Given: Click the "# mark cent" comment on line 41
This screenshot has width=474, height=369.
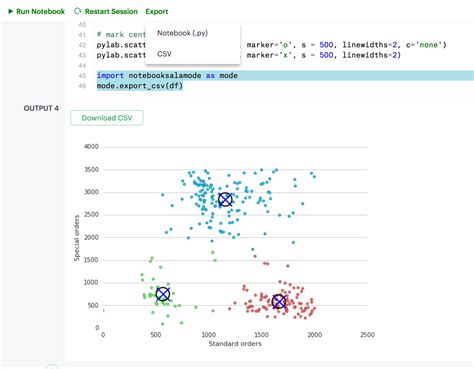Looking at the screenshot, I should click(x=121, y=35).
